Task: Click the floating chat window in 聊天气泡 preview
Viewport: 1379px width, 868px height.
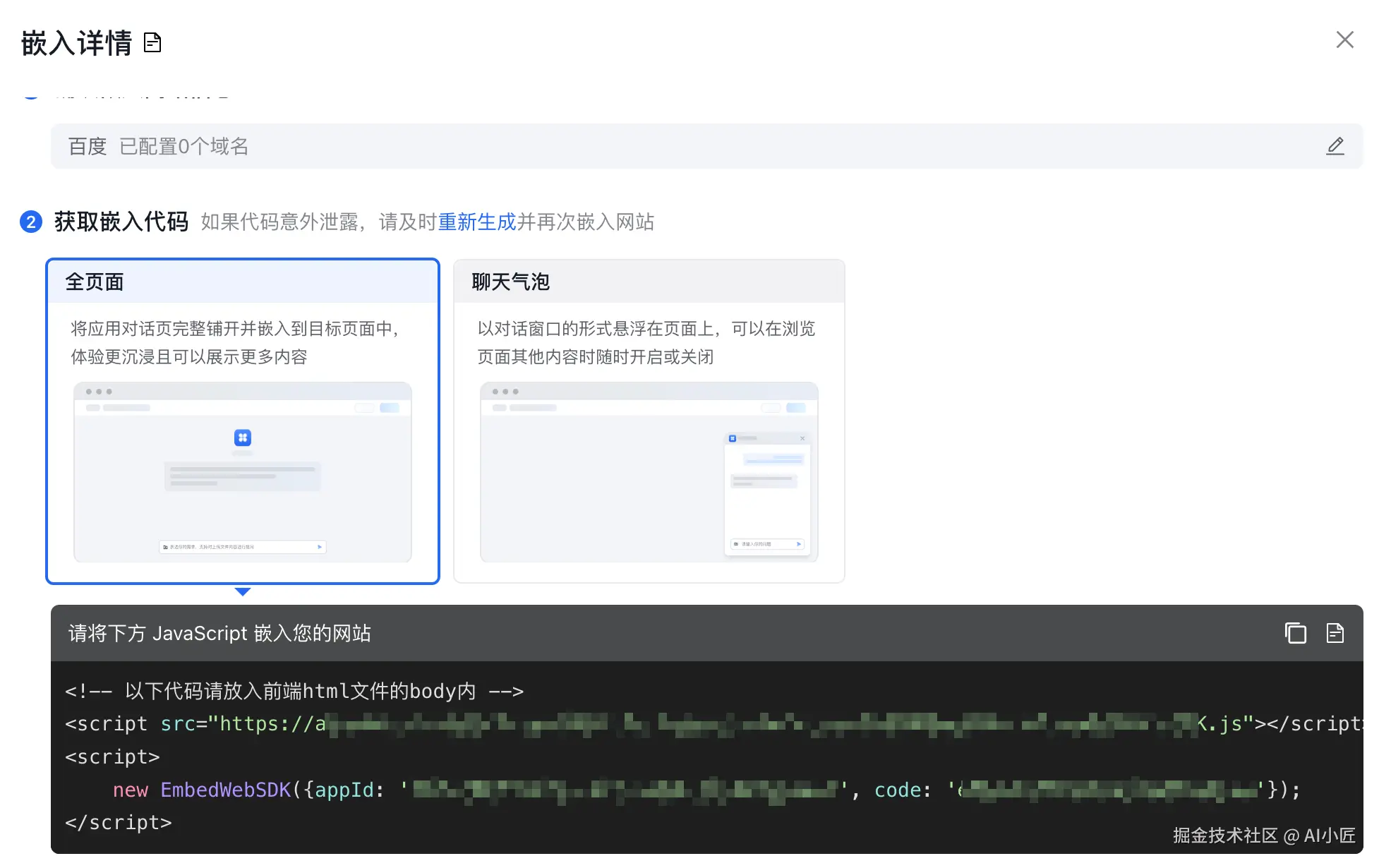Action: pos(766,494)
